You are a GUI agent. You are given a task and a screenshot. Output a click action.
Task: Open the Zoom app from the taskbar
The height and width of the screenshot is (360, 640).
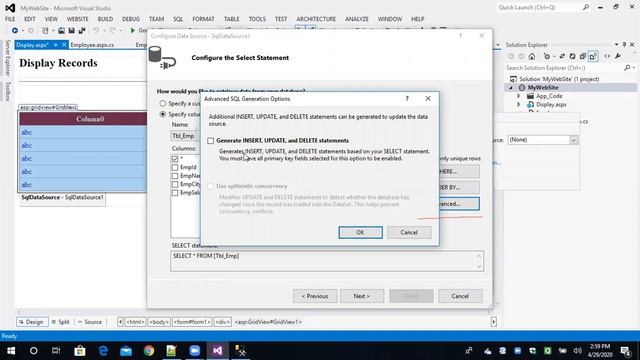[195, 351]
